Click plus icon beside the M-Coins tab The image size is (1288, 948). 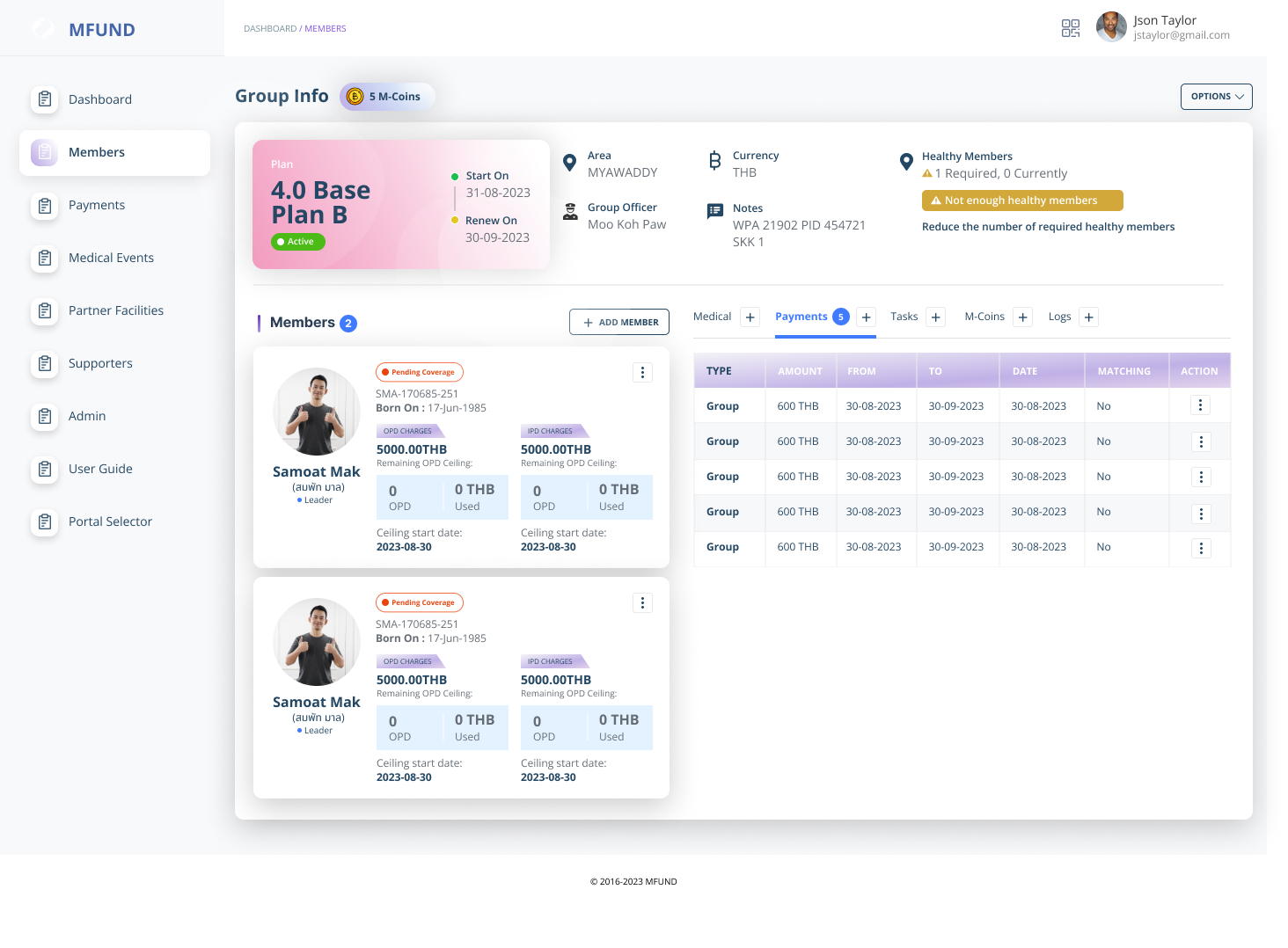tap(1023, 317)
